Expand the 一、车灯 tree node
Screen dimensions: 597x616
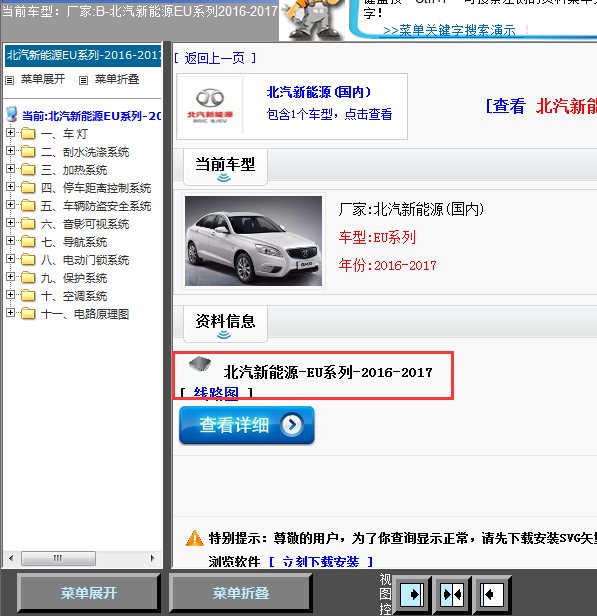(x=11, y=133)
